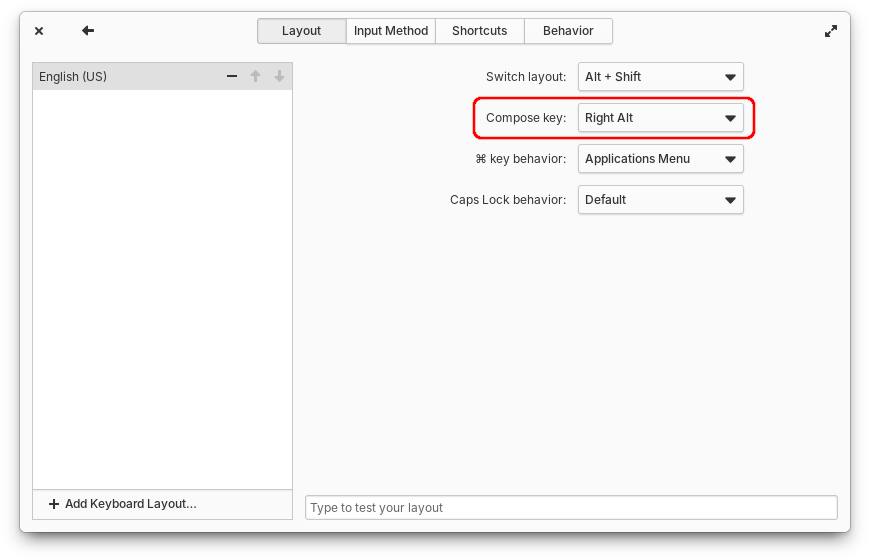870x560 pixels.
Task: Click the plus icon beside Add Keyboard Layout
Action: tap(54, 504)
